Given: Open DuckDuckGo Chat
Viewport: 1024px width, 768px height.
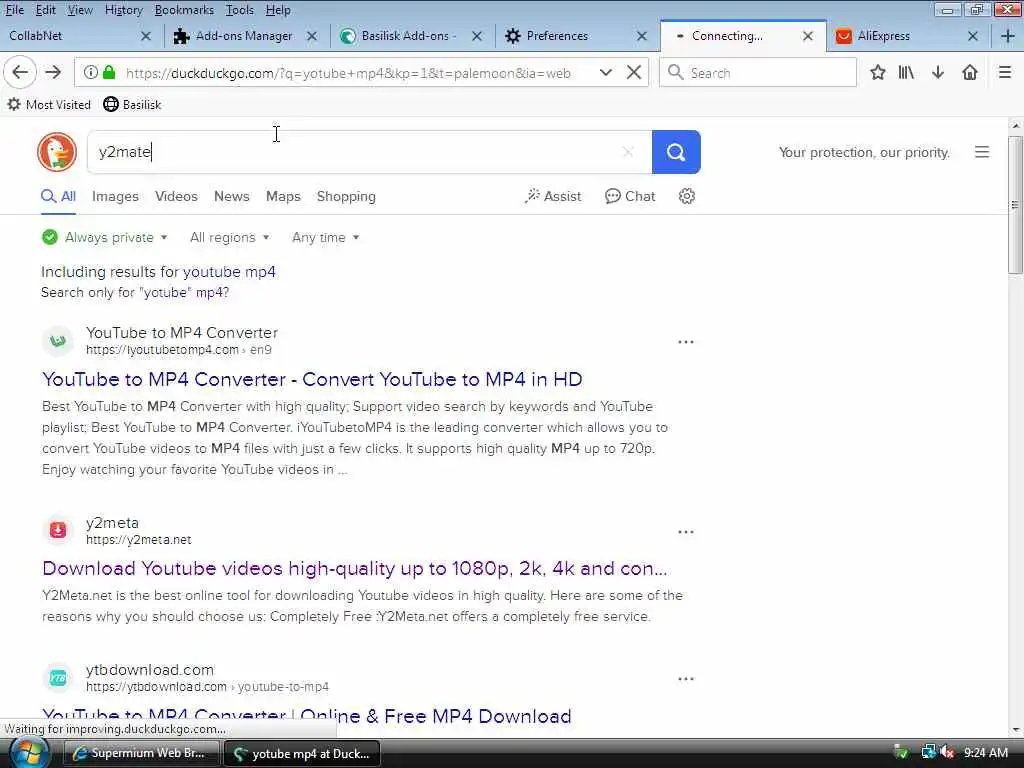Looking at the screenshot, I should coord(630,196).
